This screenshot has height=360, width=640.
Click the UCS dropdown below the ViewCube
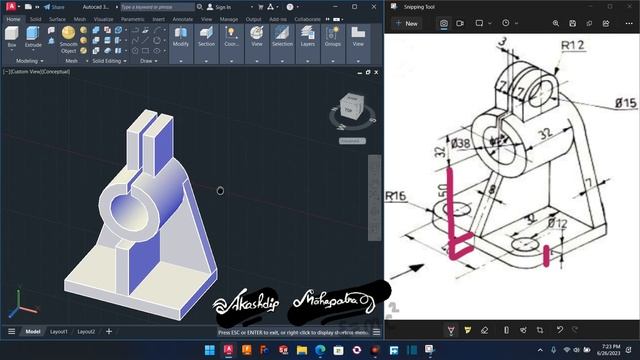352,141
